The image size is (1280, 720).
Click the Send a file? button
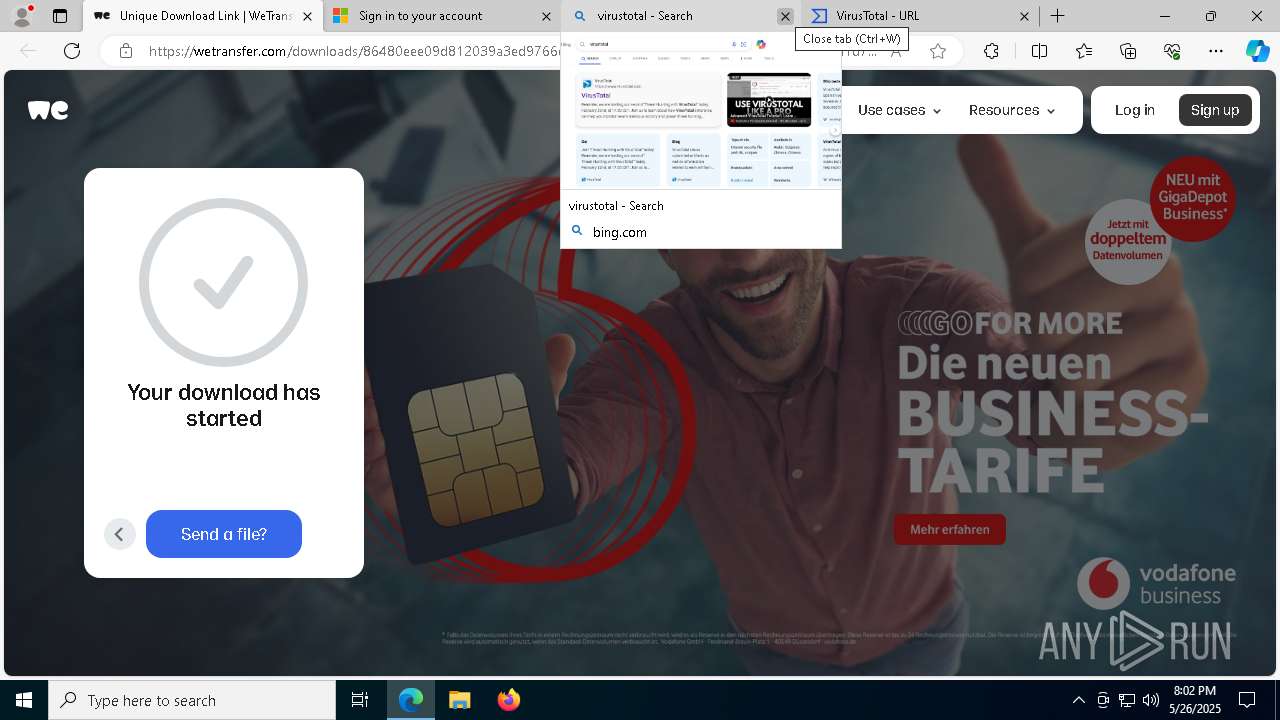point(224,534)
